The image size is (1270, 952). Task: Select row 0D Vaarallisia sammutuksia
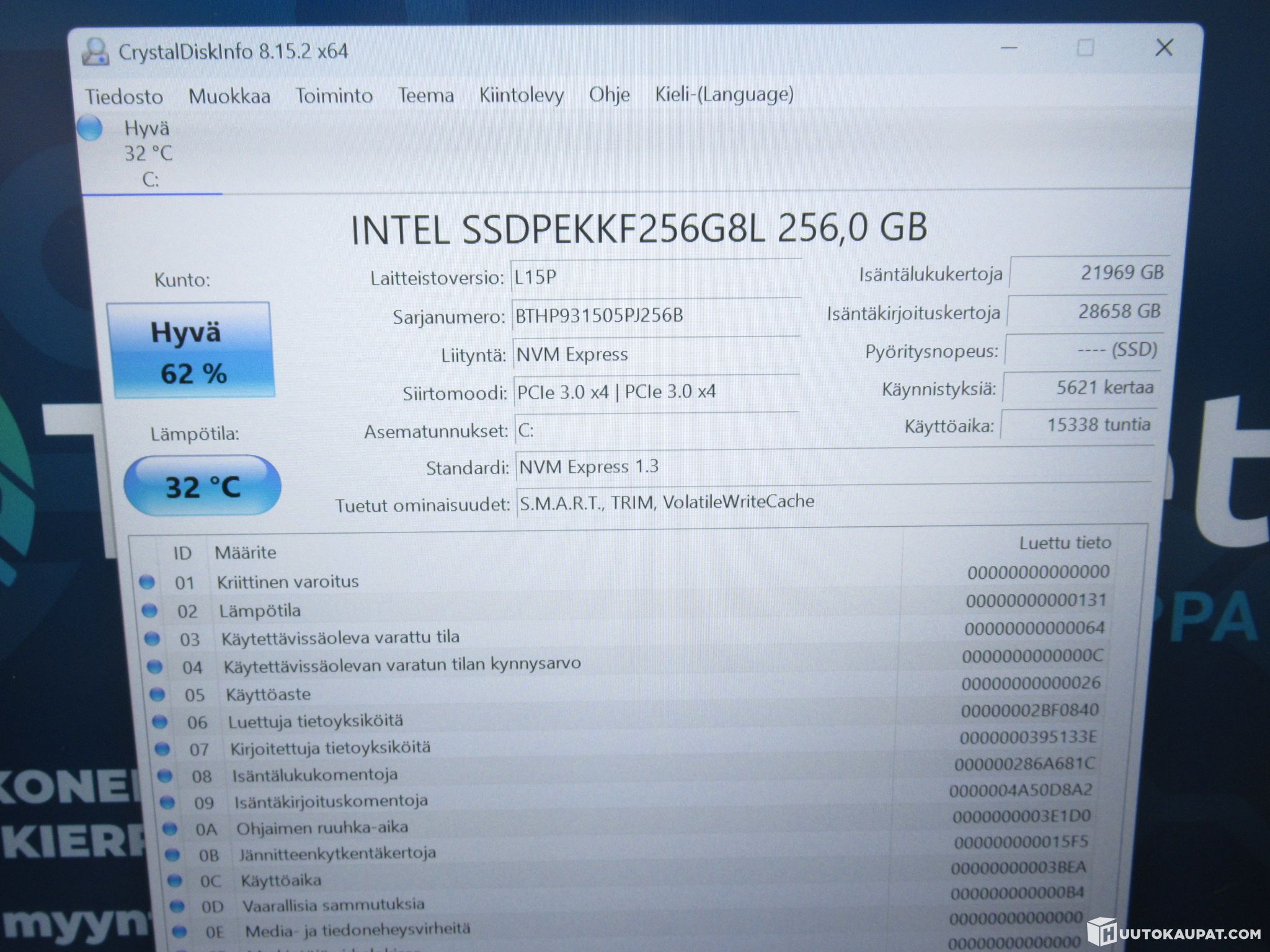point(626,901)
